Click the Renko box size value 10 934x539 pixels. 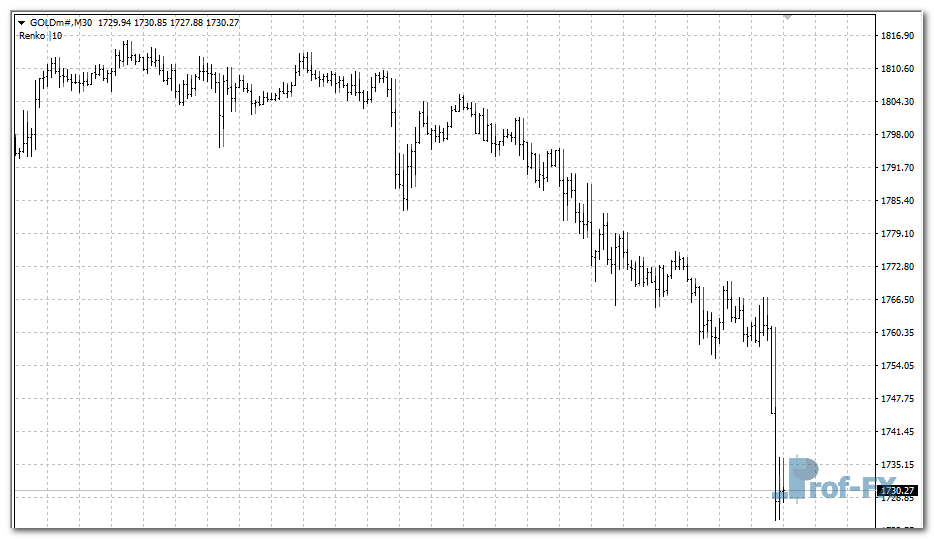click(x=57, y=35)
